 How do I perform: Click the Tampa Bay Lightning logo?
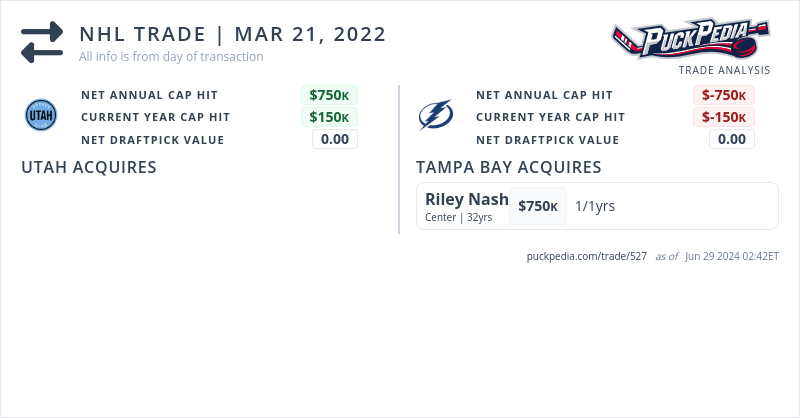click(436, 117)
